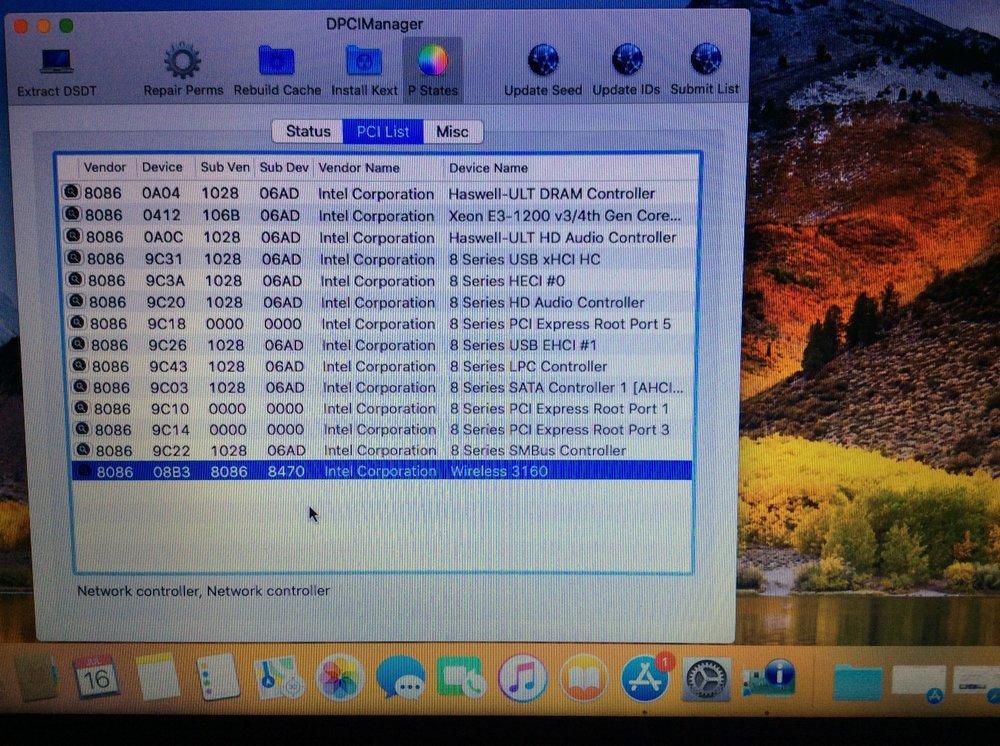Image resolution: width=1000 pixels, height=746 pixels.
Task: Open P States color wheel icon
Action: [432, 62]
